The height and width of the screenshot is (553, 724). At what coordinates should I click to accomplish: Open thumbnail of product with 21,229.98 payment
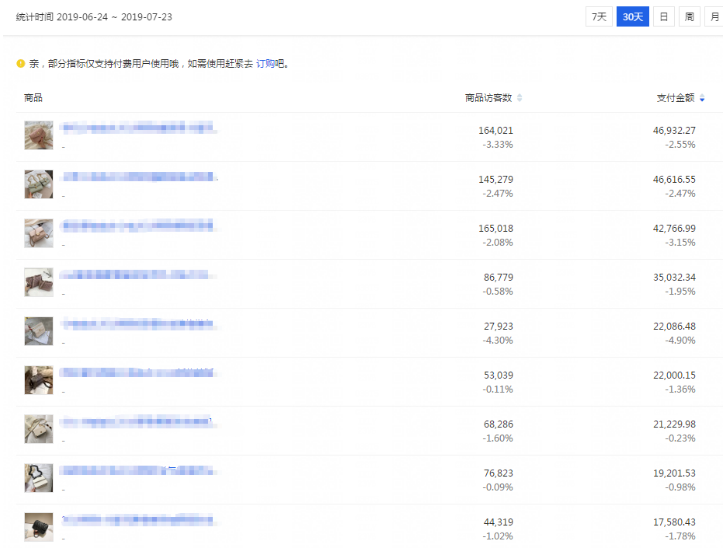(x=39, y=429)
